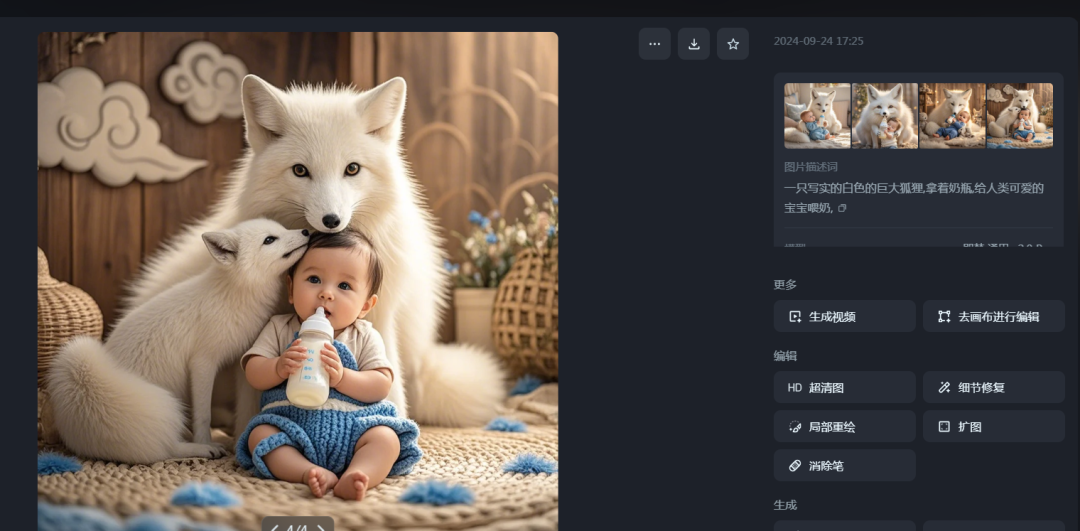The image size is (1080, 531).
Task: Open 去画布进行编辑 canvas editor
Action: 993,316
